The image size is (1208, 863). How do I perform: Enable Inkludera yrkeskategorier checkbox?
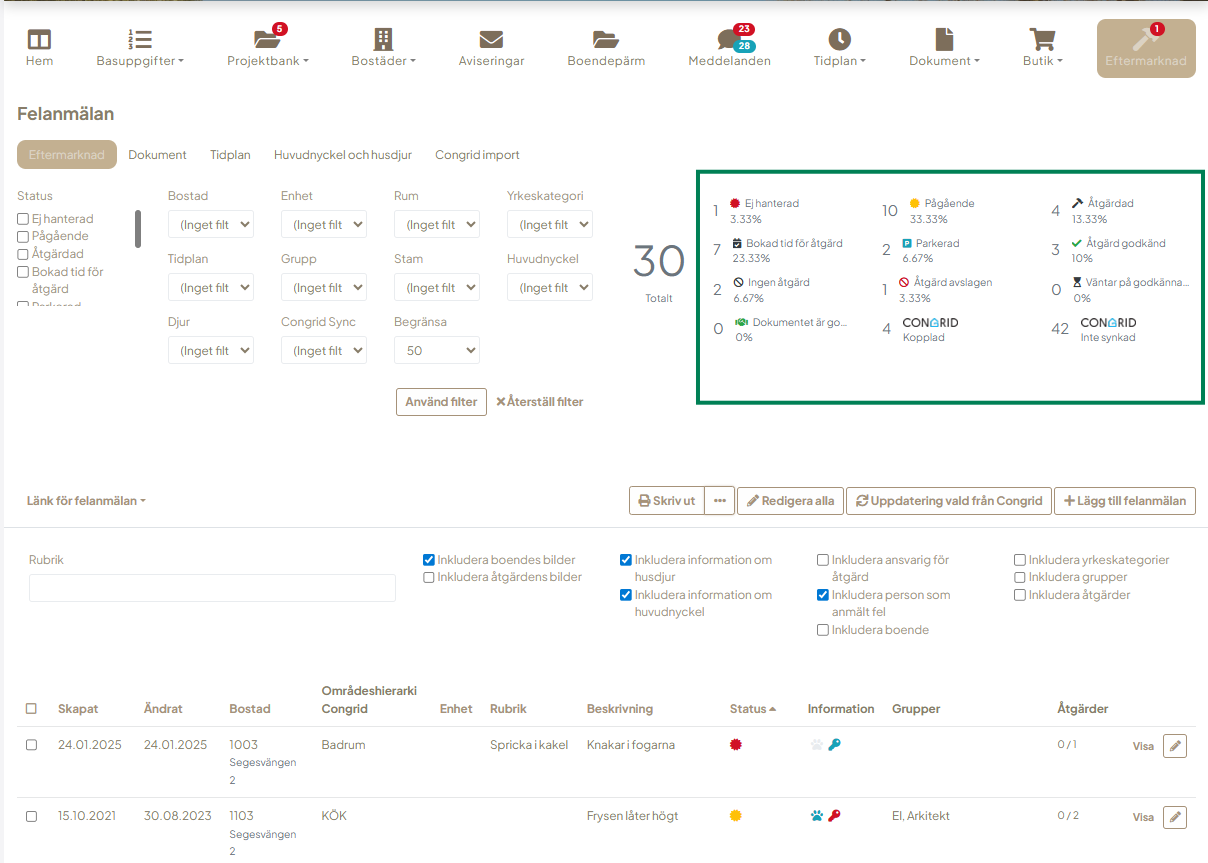coord(1020,560)
